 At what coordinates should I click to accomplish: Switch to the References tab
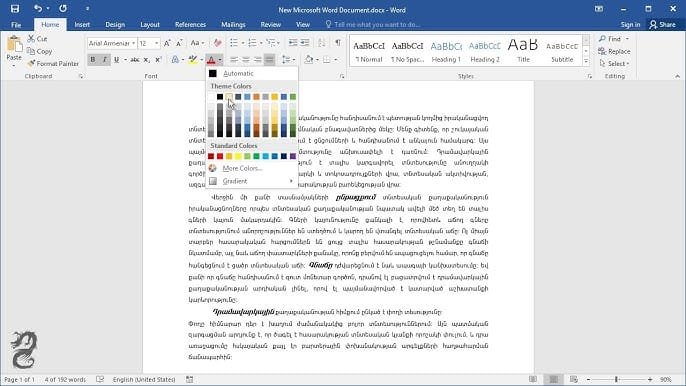190,25
